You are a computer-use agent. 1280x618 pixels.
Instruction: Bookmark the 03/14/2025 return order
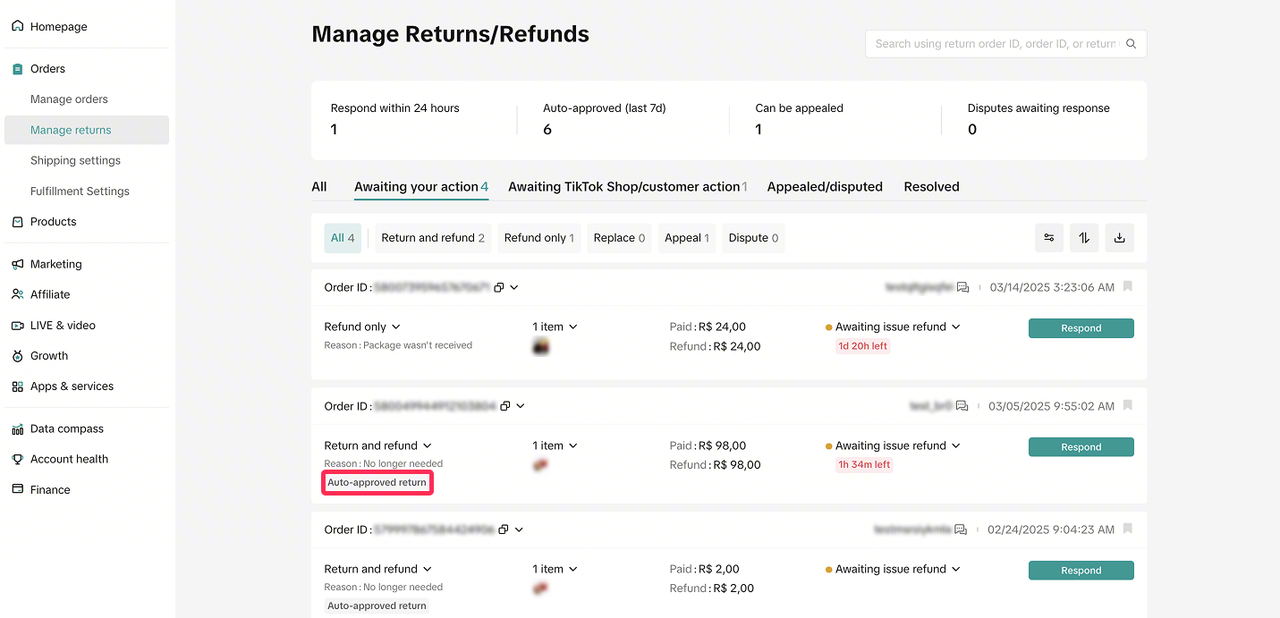click(x=1128, y=287)
